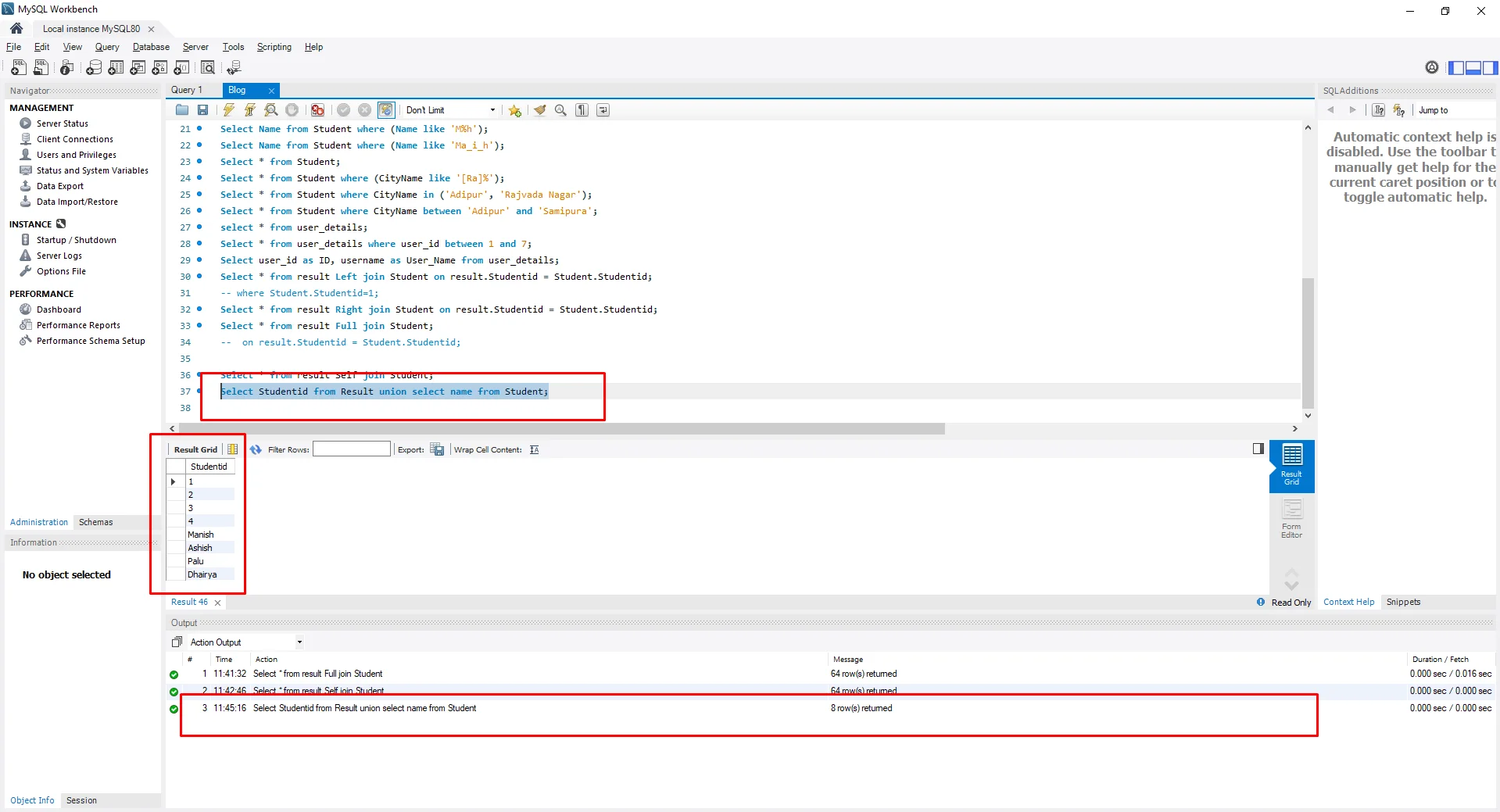Toggle auto-commit mode button

(x=386, y=110)
